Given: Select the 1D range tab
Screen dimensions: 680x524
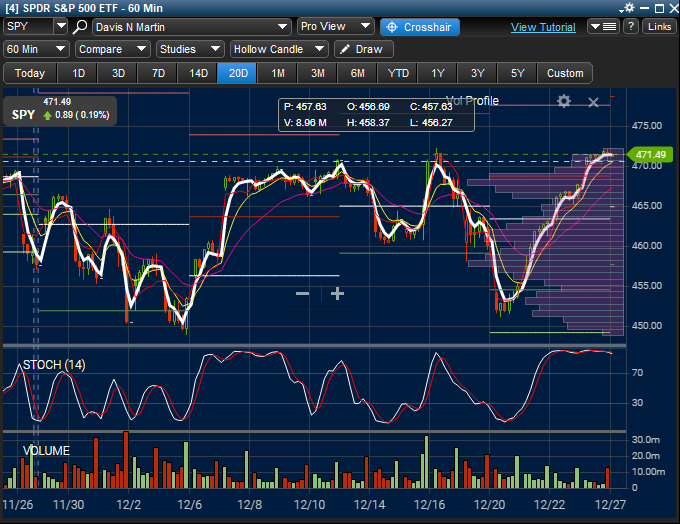Looking at the screenshot, I should tap(78, 73).
